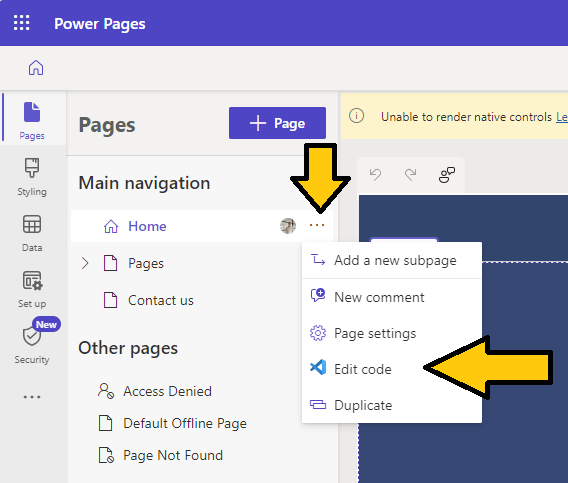
Task: Open the Access Denied page
Action: pyautogui.click(x=167, y=391)
